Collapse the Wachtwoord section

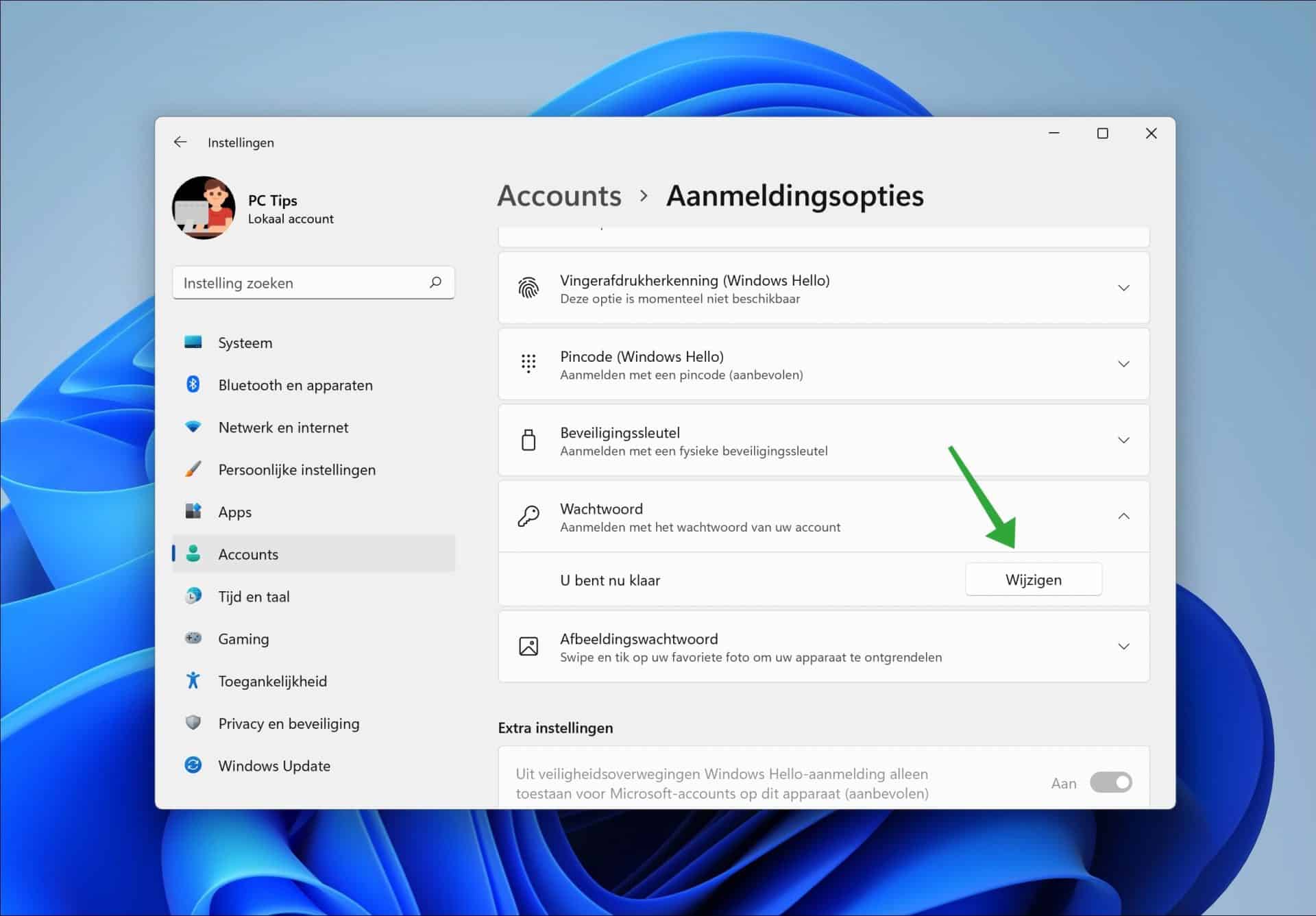pyautogui.click(x=1124, y=516)
